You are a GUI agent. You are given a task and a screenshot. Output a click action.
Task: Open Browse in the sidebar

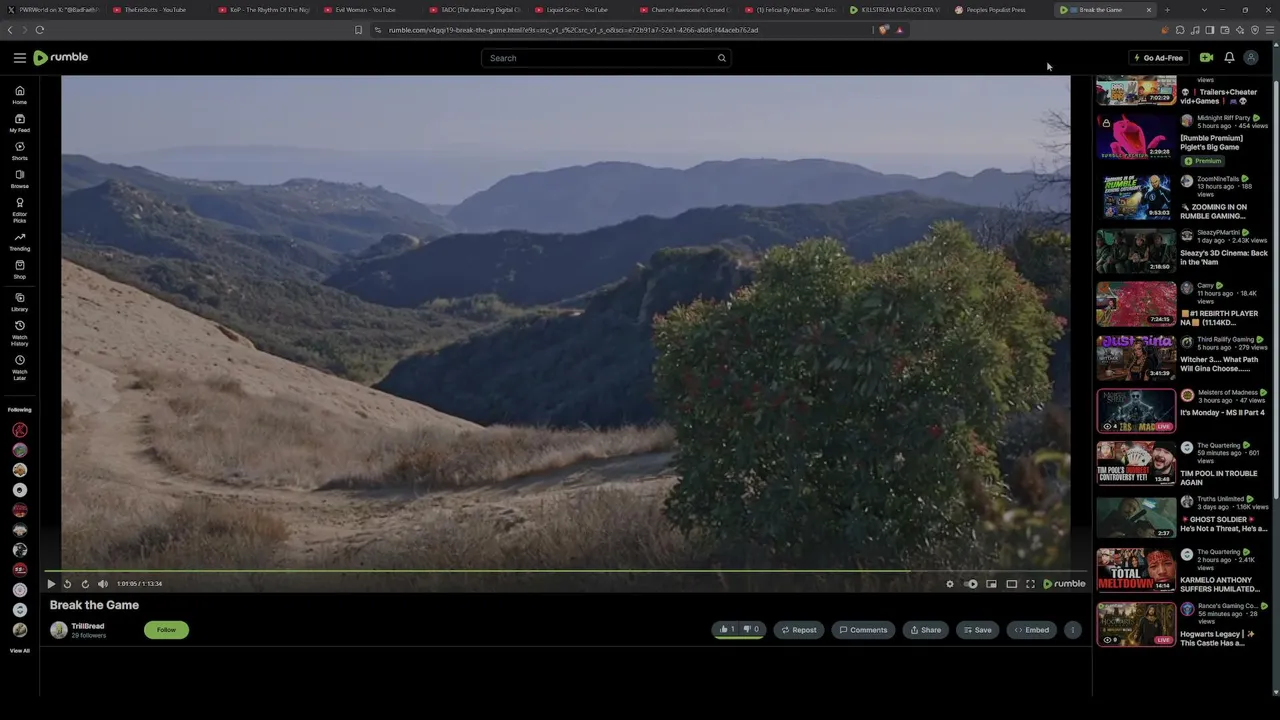pos(19,179)
